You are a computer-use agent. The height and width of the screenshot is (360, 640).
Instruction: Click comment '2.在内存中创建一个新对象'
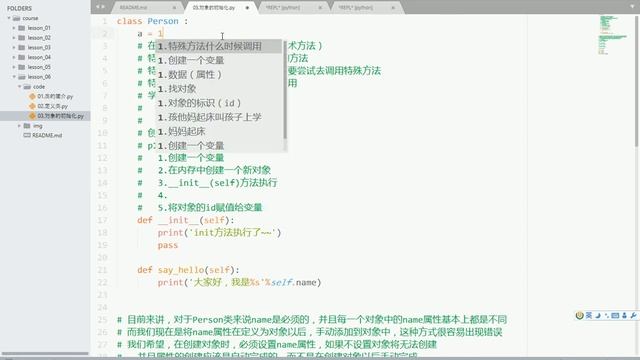pos(214,170)
